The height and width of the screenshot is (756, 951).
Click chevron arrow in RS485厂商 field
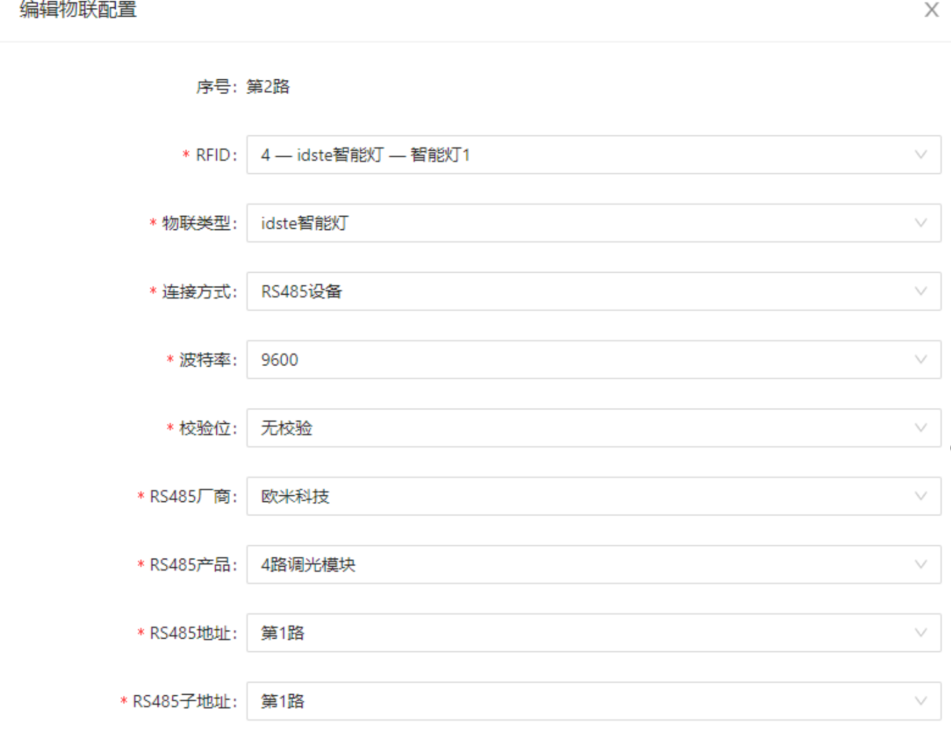pyautogui.click(x=921, y=496)
